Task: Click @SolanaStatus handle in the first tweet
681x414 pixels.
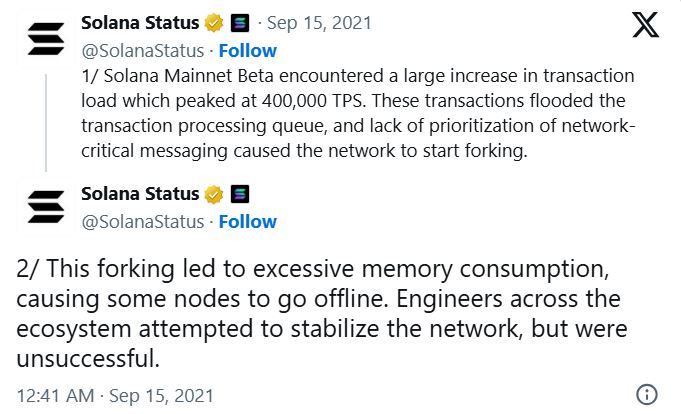Action: pyautogui.click(x=143, y=51)
